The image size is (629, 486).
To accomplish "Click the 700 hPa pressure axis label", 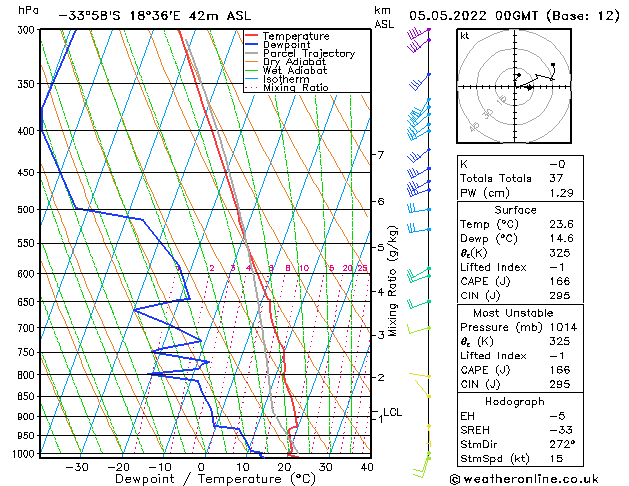I will click(x=28, y=328).
